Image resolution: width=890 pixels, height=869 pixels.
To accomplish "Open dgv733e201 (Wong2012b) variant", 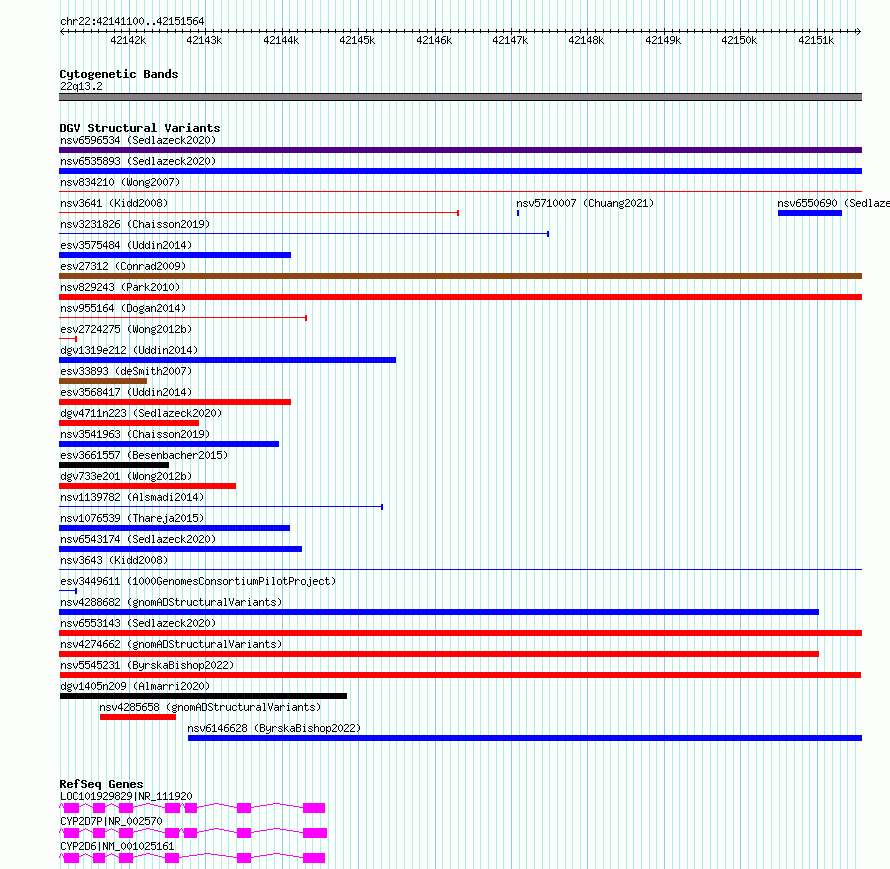I will point(126,476).
